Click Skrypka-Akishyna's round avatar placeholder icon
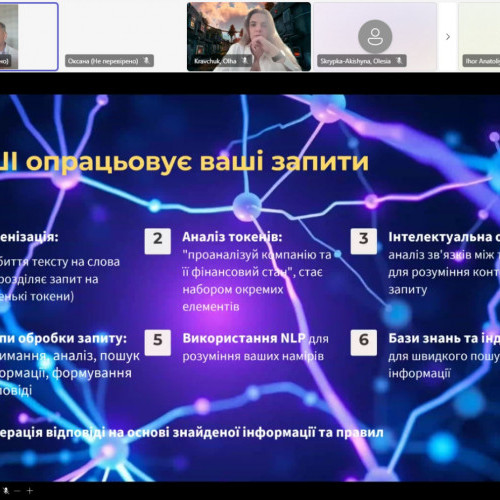500x500 pixels. click(x=375, y=36)
